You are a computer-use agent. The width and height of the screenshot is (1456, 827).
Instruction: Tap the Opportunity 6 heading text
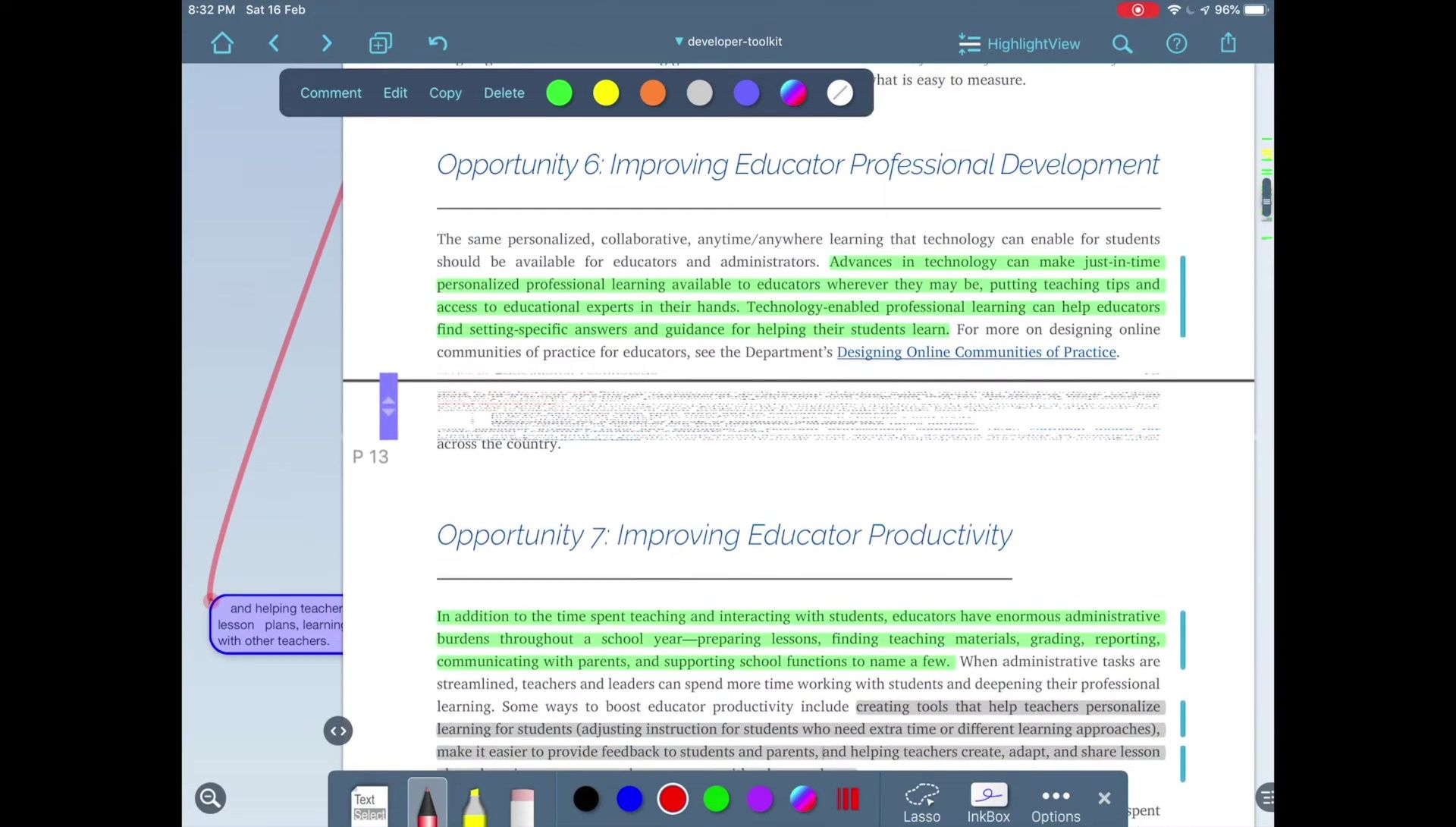798,165
